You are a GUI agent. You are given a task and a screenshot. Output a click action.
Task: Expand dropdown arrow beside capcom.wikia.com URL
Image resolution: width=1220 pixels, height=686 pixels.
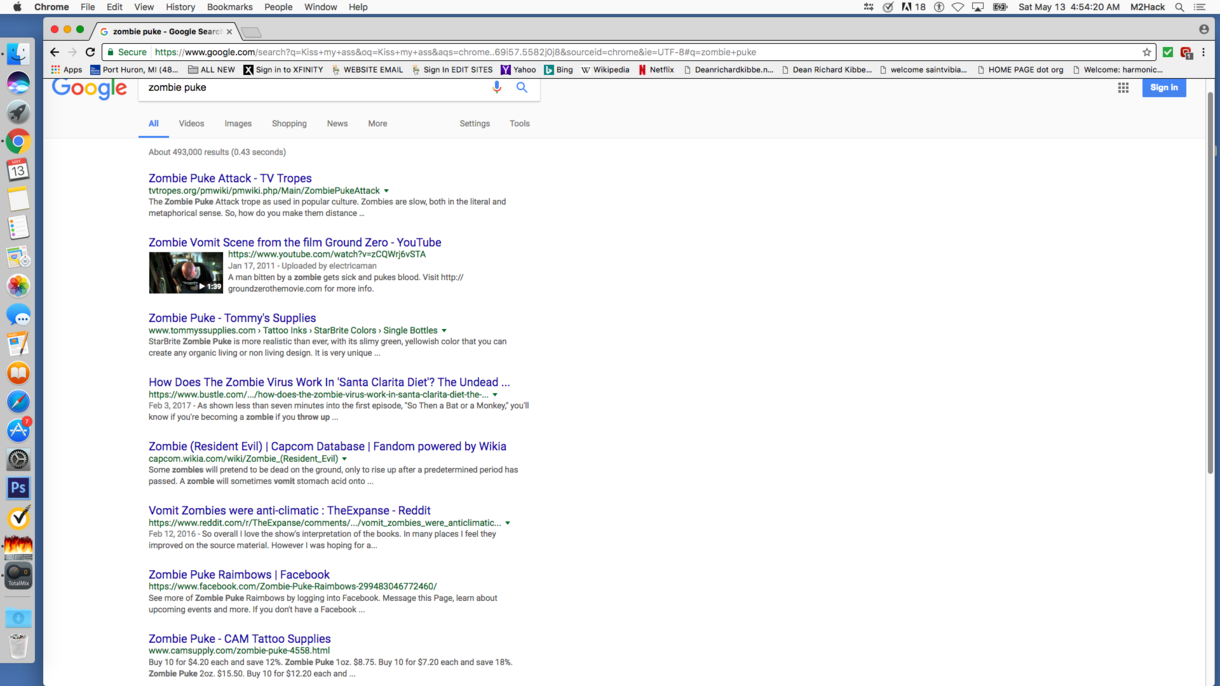coord(344,459)
